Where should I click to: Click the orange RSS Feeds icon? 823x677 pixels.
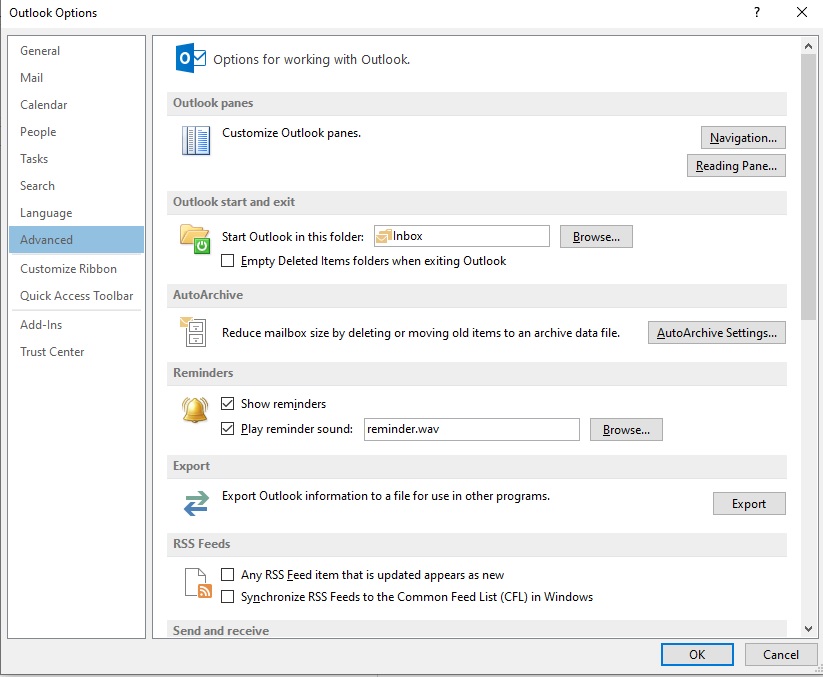point(194,583)
